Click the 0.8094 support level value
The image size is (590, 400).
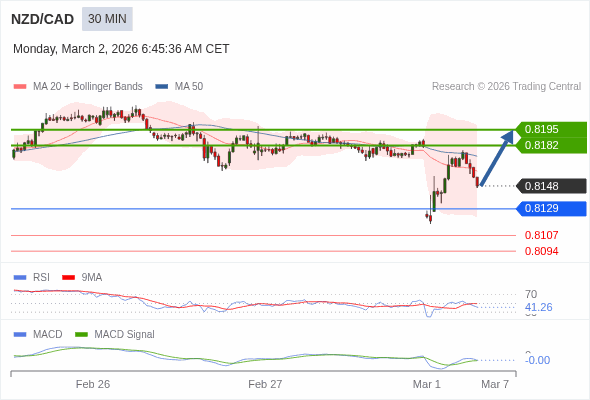click(x=541, y=251)
